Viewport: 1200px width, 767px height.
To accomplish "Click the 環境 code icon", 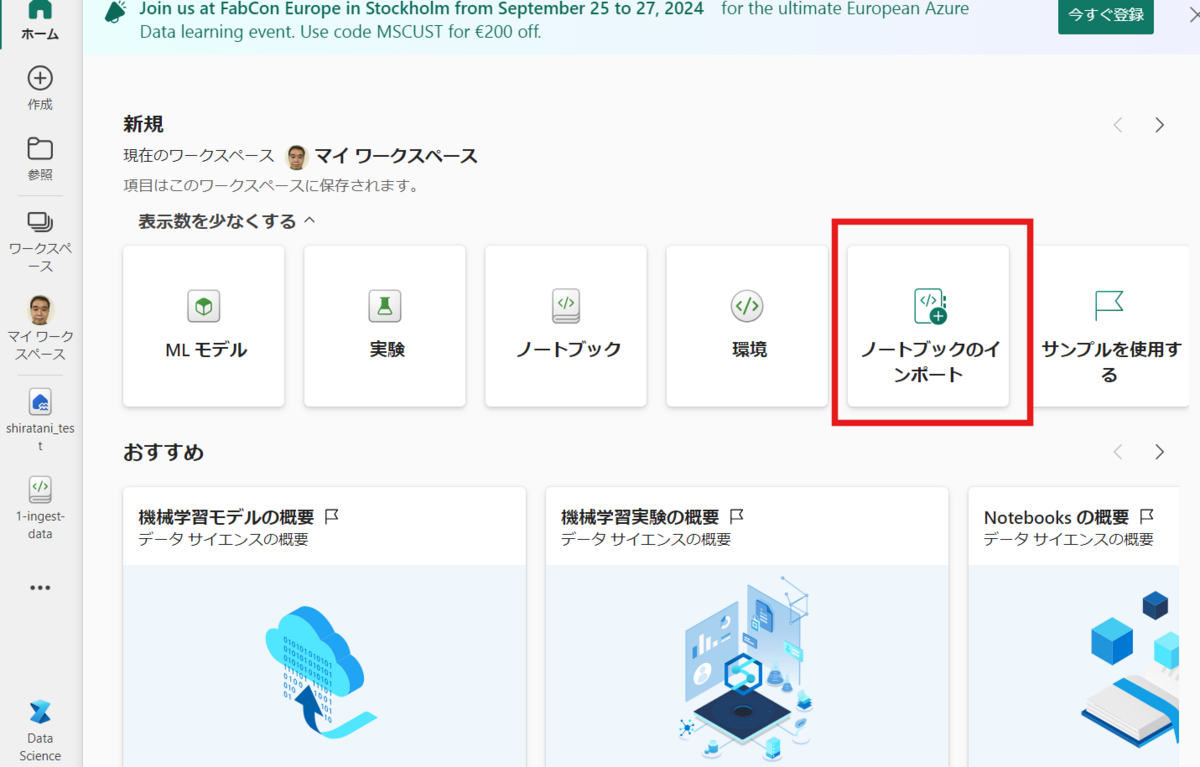I will 747,306.
